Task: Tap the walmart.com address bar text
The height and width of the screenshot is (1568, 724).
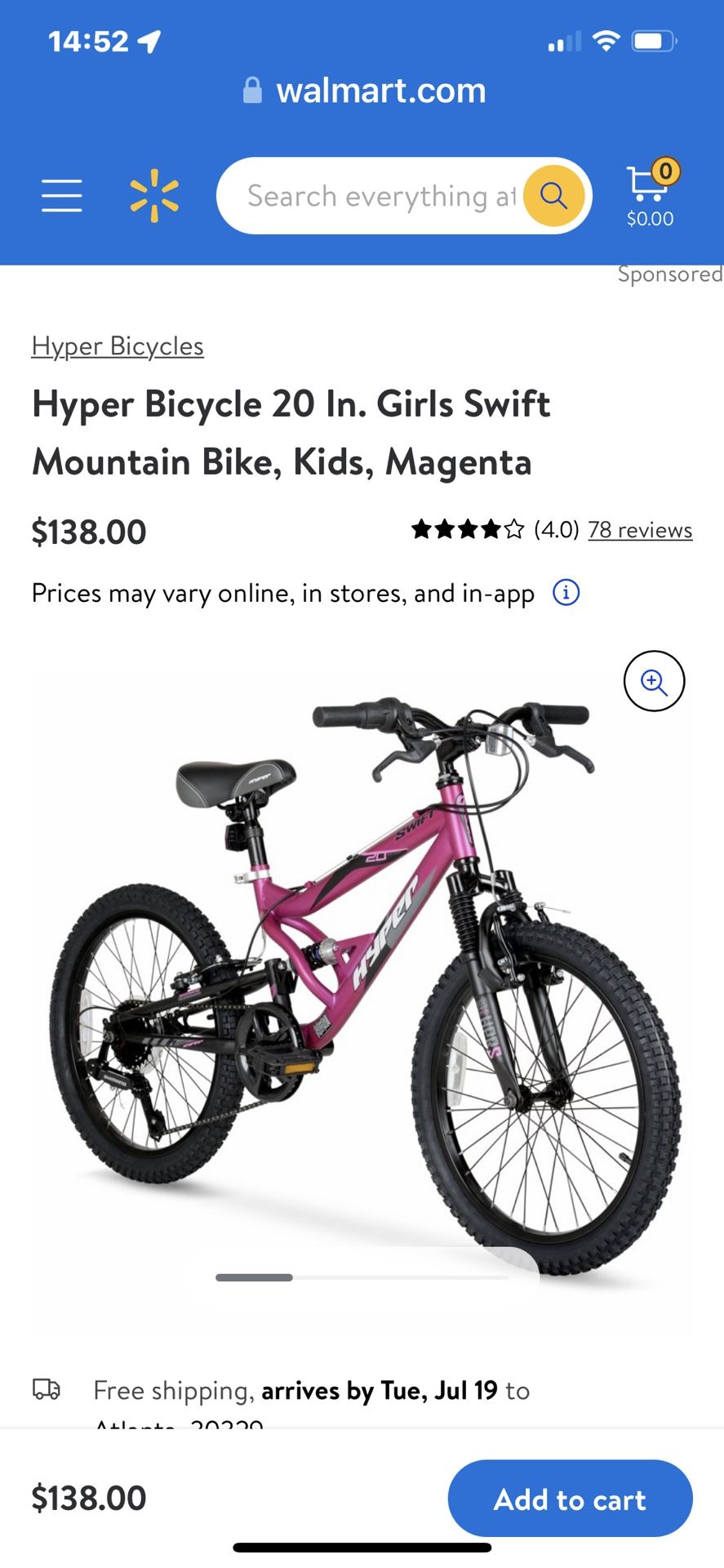Action: click(x=381, y=91)
